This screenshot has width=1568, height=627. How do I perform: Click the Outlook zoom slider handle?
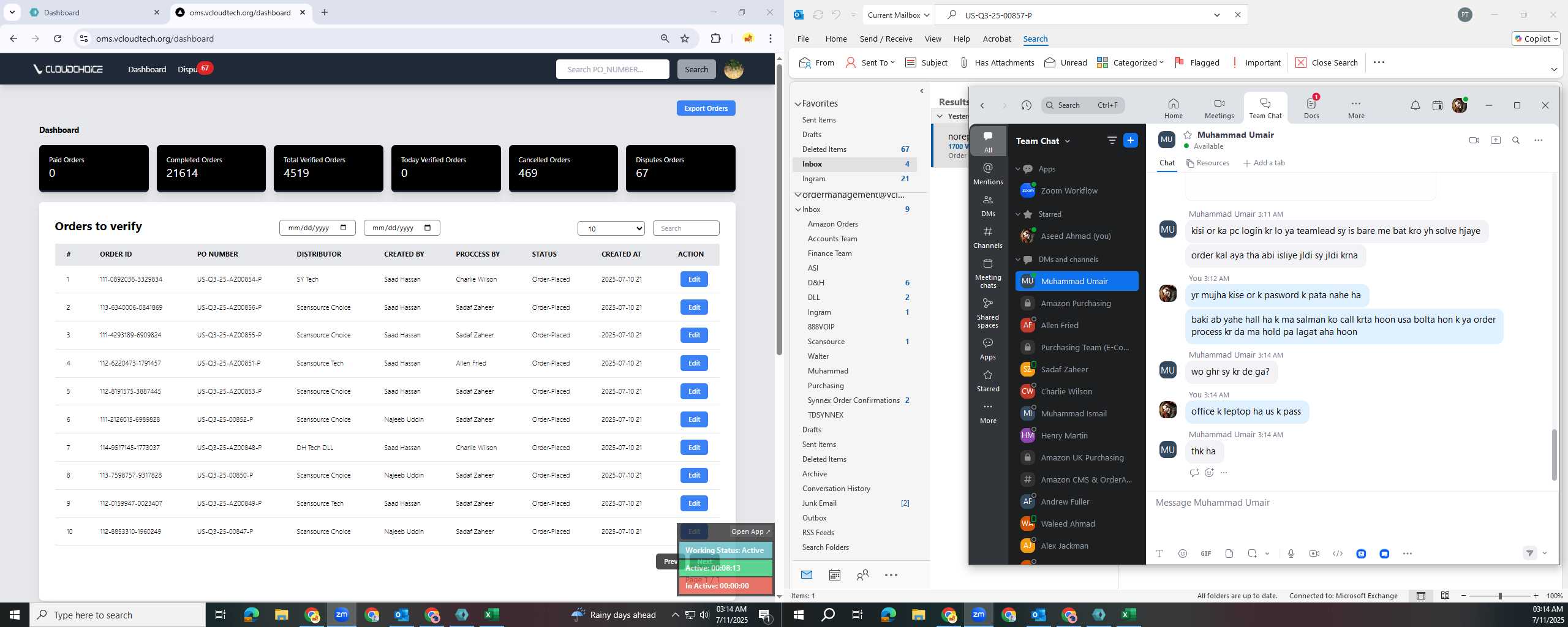point(1499,596)
